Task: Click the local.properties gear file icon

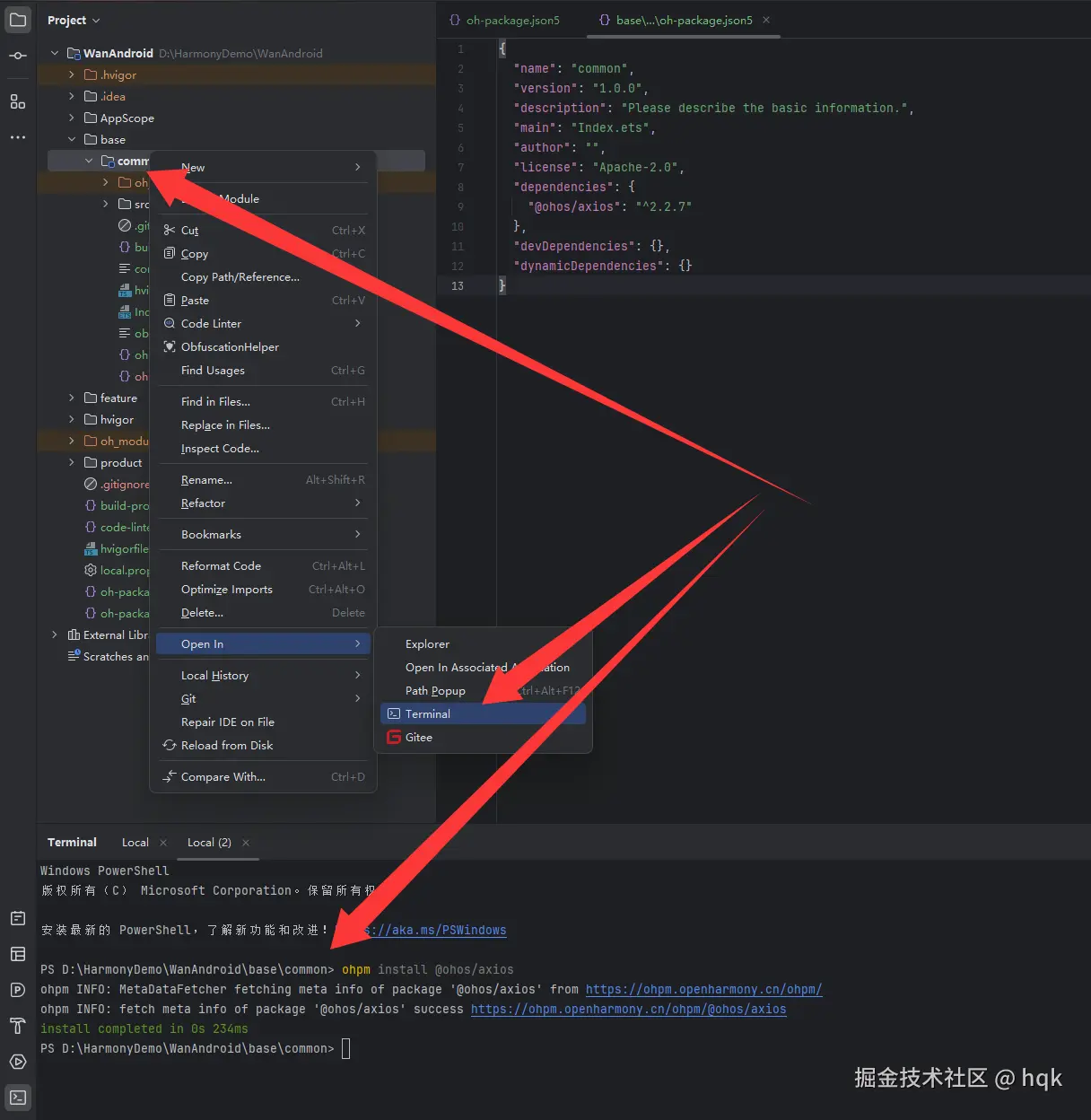Action: click(x=91, y=571)
